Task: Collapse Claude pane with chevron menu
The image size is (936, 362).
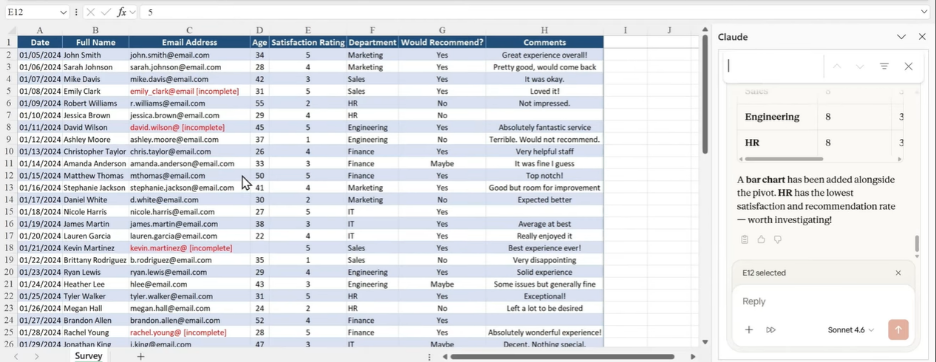Action: [x=901, y=37]
